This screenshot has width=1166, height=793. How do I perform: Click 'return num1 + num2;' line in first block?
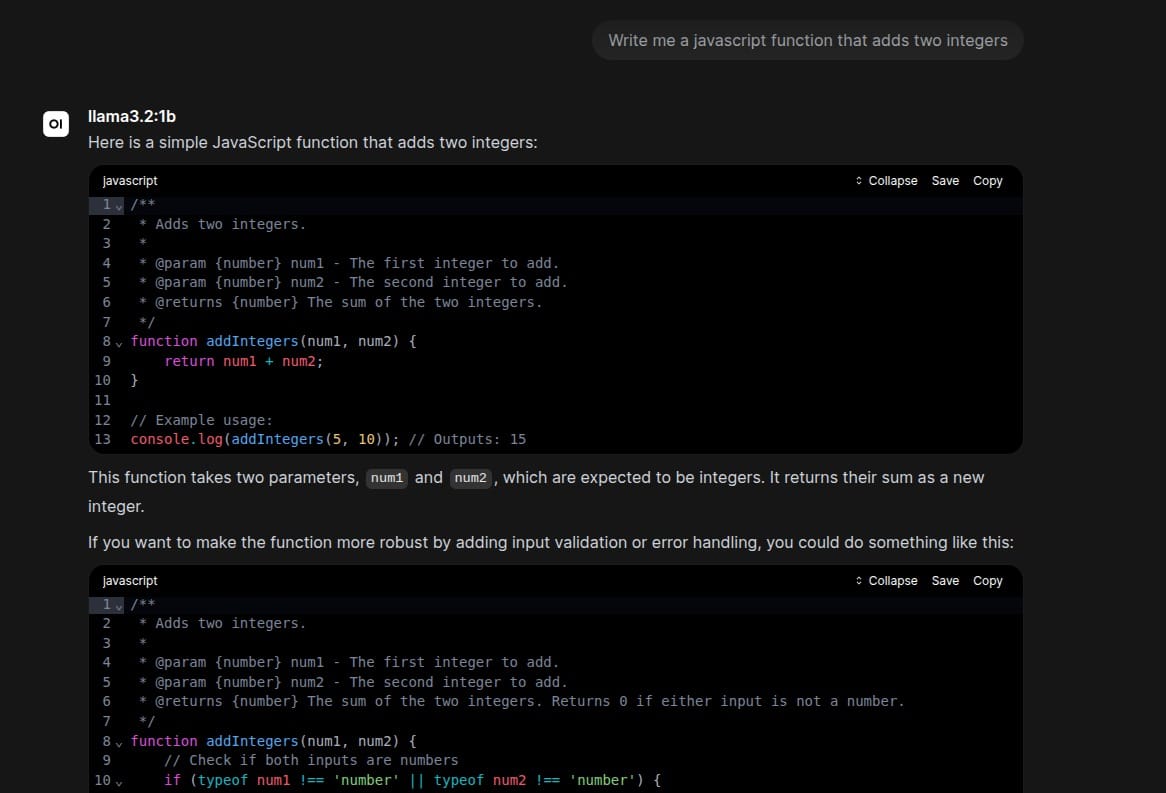tap(244, 361)
